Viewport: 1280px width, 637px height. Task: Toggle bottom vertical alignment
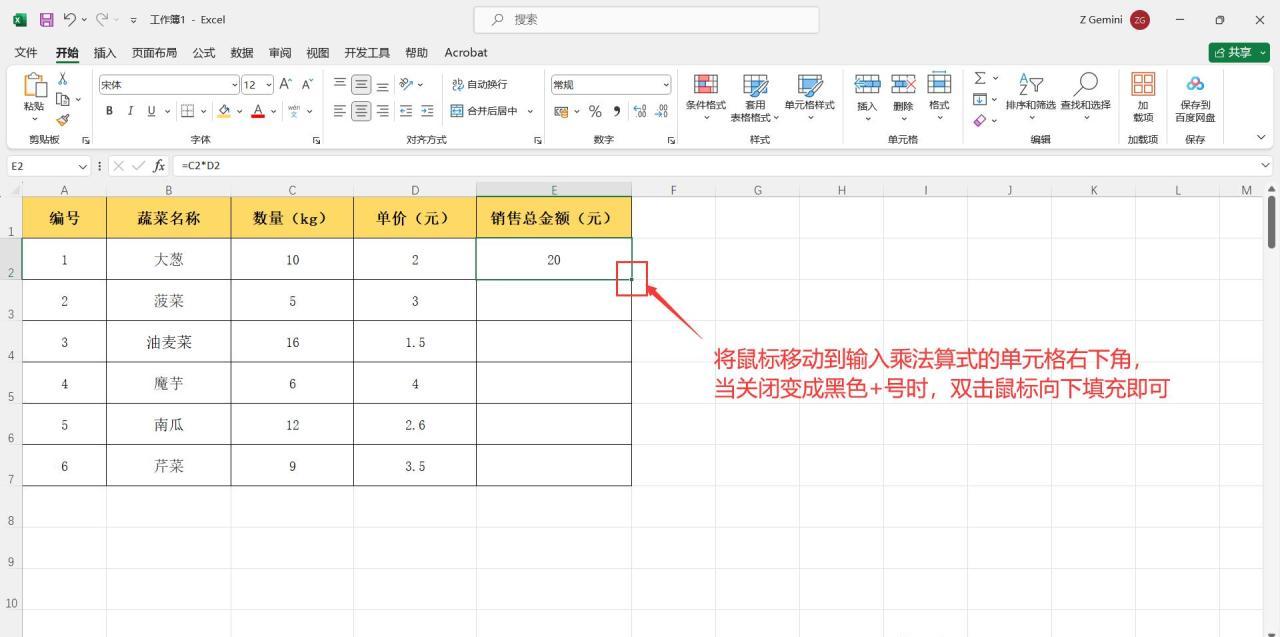(382, 85)
